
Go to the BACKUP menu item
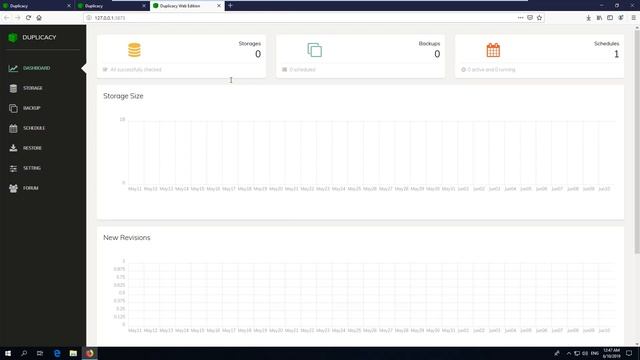click(x=31, y=108)
